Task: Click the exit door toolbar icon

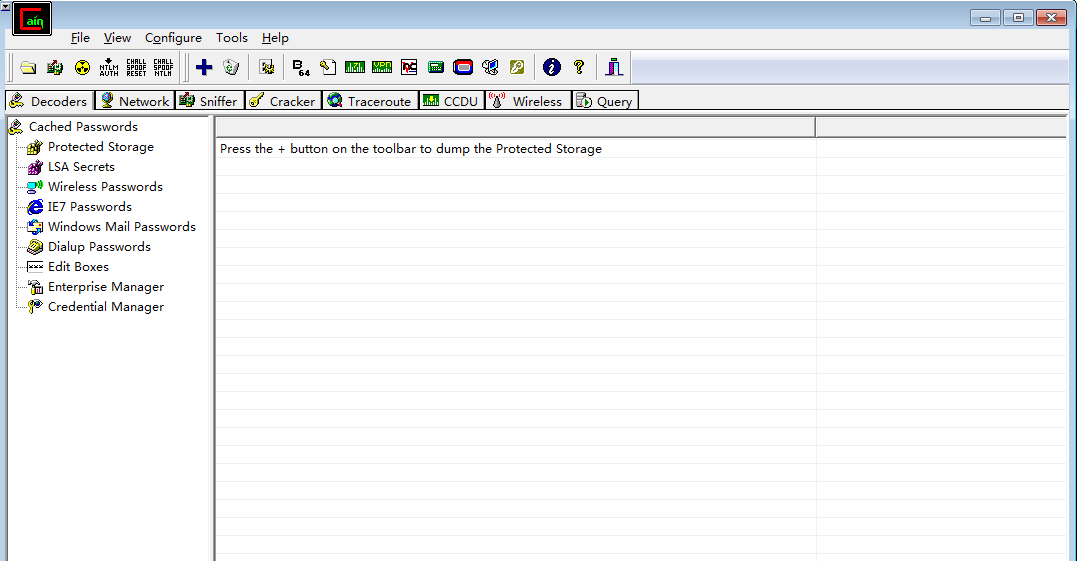Action: pos(613,67)
